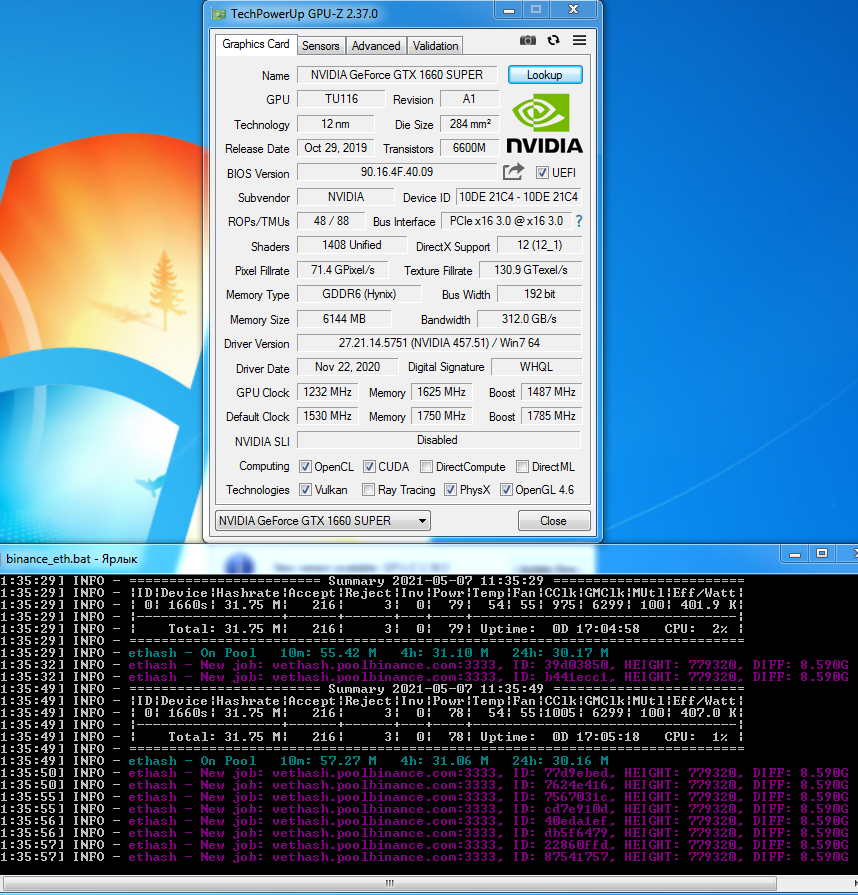Take a screenshot with the camera icon
858x895 pixels.
click(528, 40)
